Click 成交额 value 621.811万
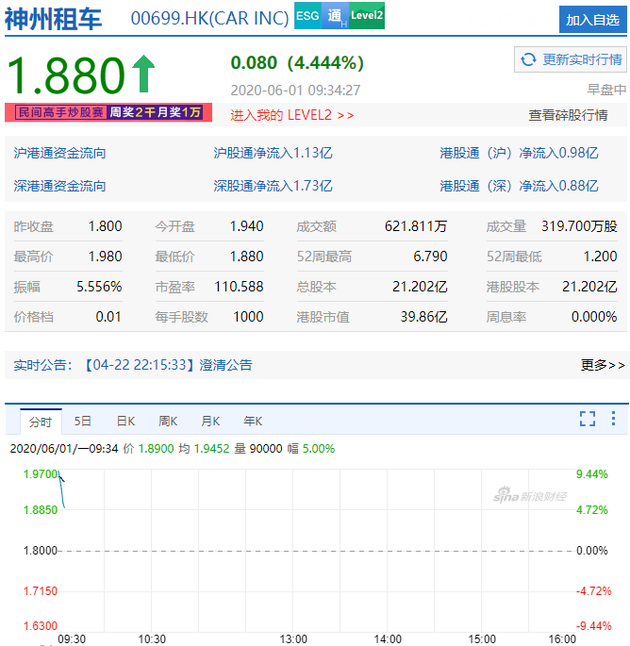 (x=416, y=226)
